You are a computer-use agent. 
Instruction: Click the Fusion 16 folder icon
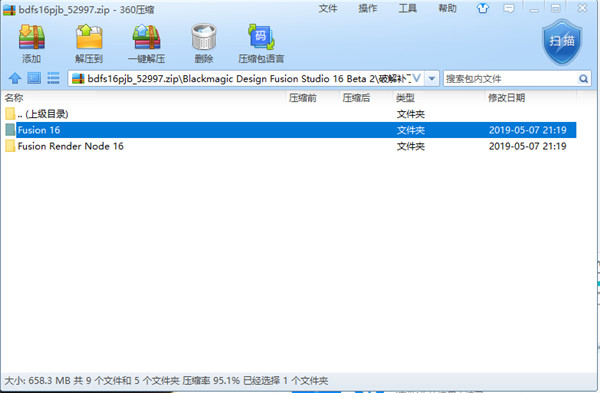click(x=10, y=130)
